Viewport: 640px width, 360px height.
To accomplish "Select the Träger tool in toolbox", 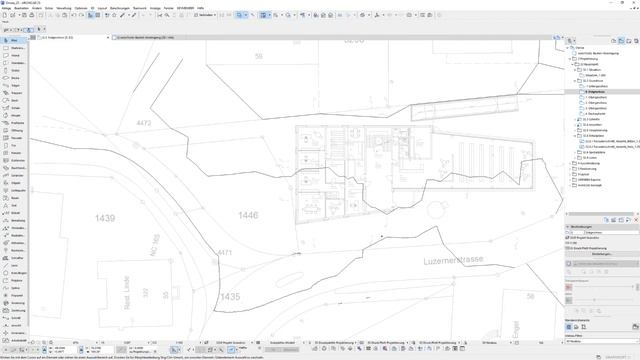I will click(x=13, y=86).
